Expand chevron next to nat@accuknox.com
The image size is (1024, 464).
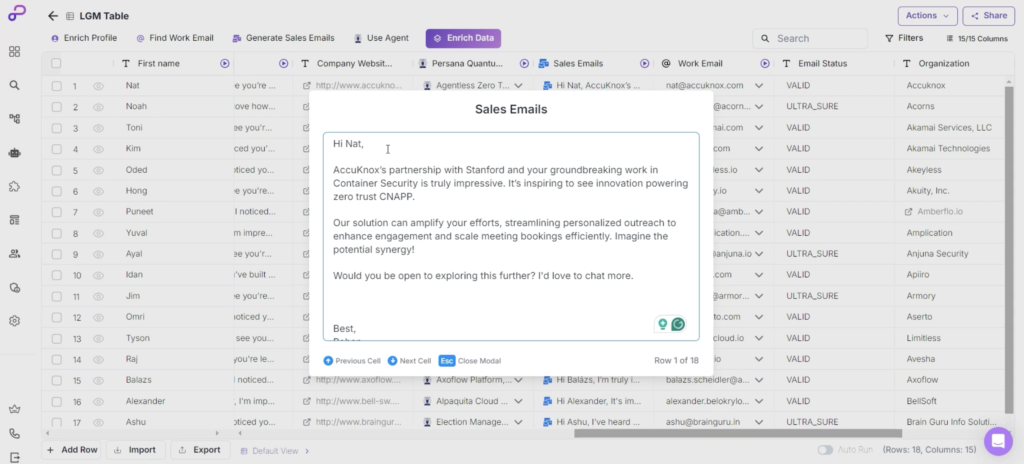click(x=759, y=86)
